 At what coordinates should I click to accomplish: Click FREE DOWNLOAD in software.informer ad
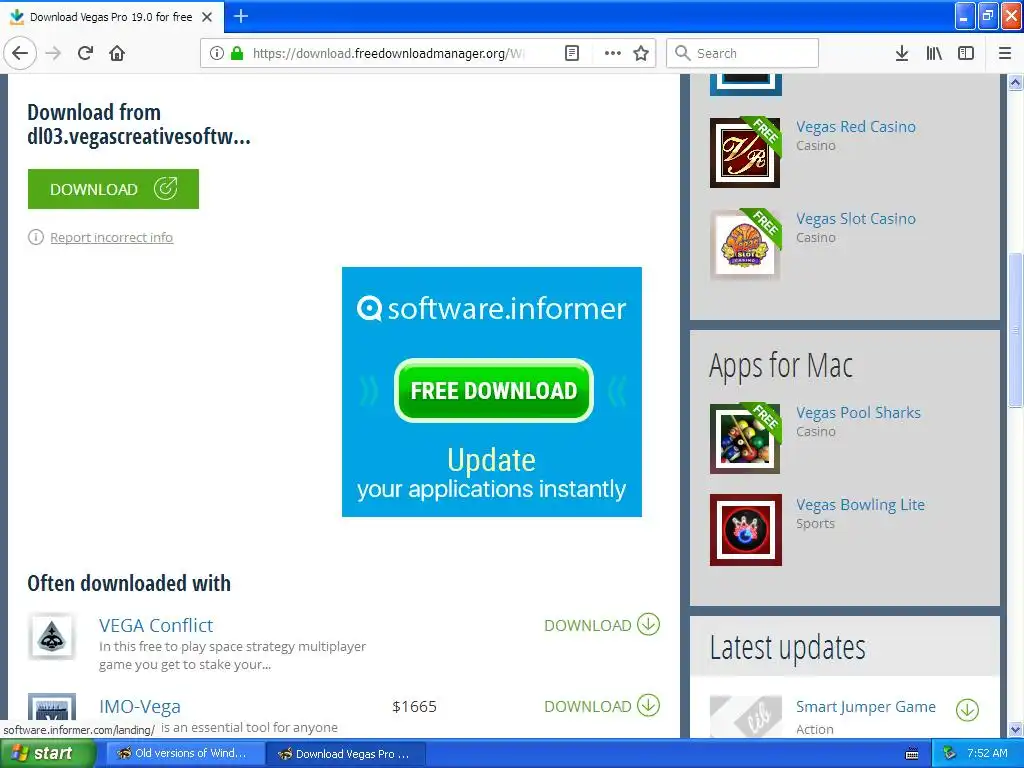pos(494,391)
